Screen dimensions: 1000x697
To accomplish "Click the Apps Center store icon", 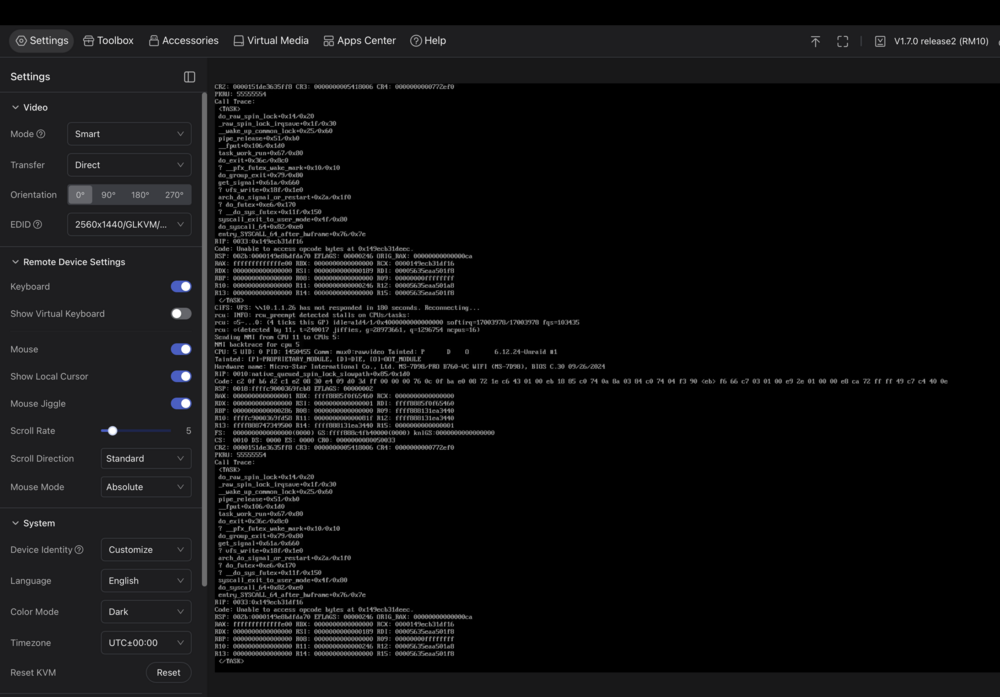I will pyautogui.click(x=328, y=41).
